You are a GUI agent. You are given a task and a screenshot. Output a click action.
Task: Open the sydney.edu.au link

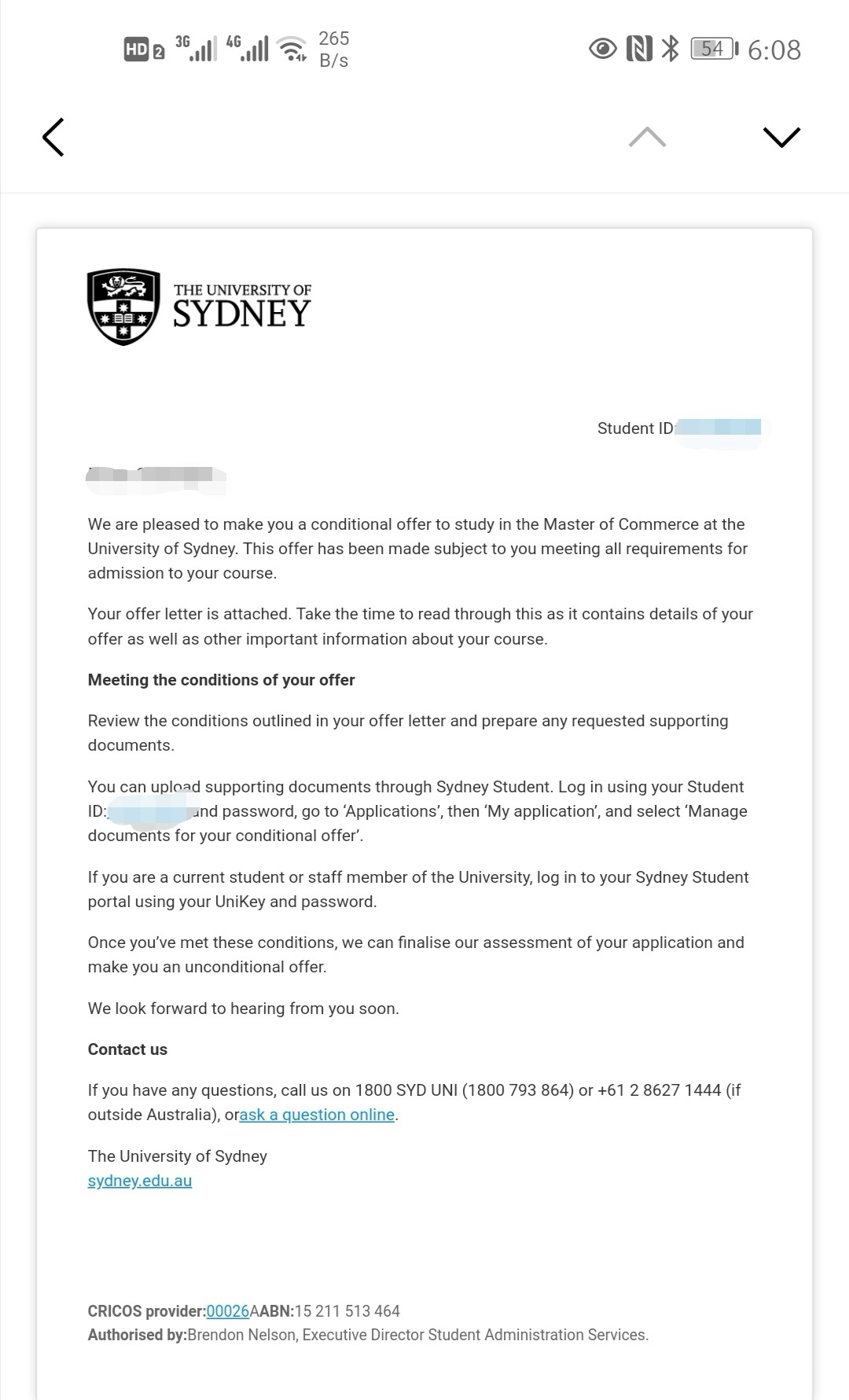point(140,1181)
